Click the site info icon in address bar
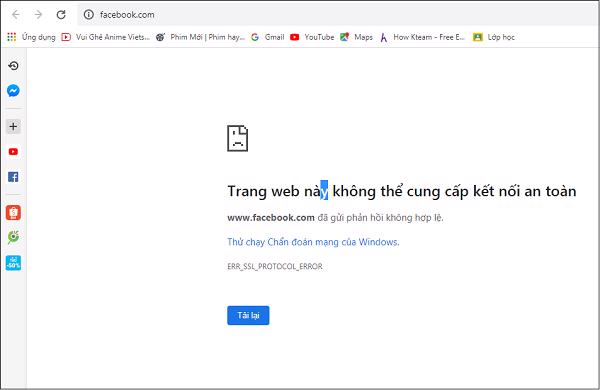600x390 pixels. pos(89,15)
